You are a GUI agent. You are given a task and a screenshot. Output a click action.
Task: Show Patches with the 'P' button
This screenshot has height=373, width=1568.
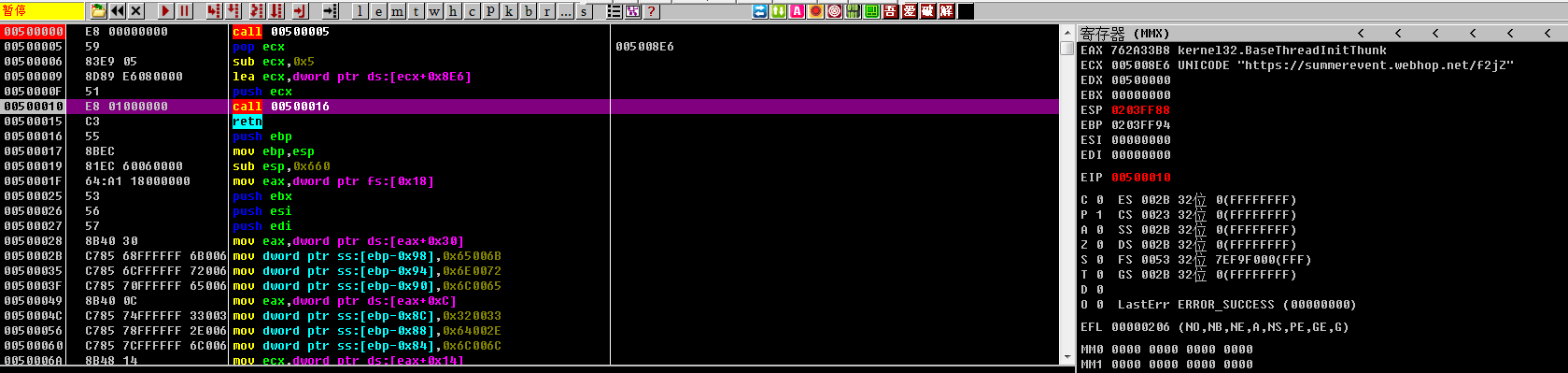[x=491, y=11]
